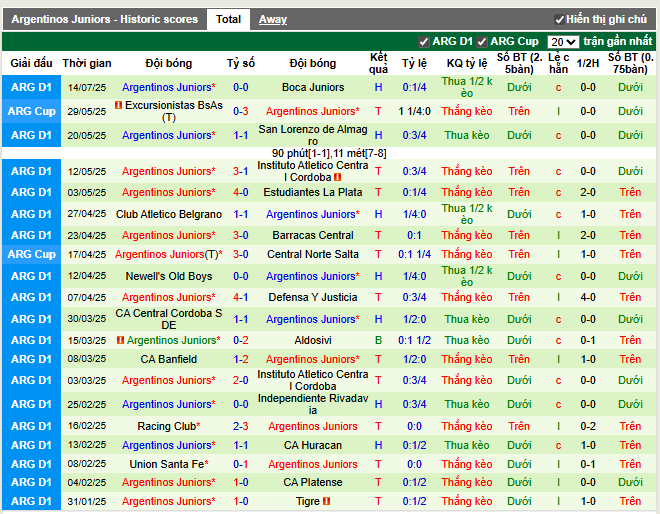This screenshot has height=514, width=660.
Task: Click red card icon next to Instituto 12/05/25
Action: coord(338,177)
